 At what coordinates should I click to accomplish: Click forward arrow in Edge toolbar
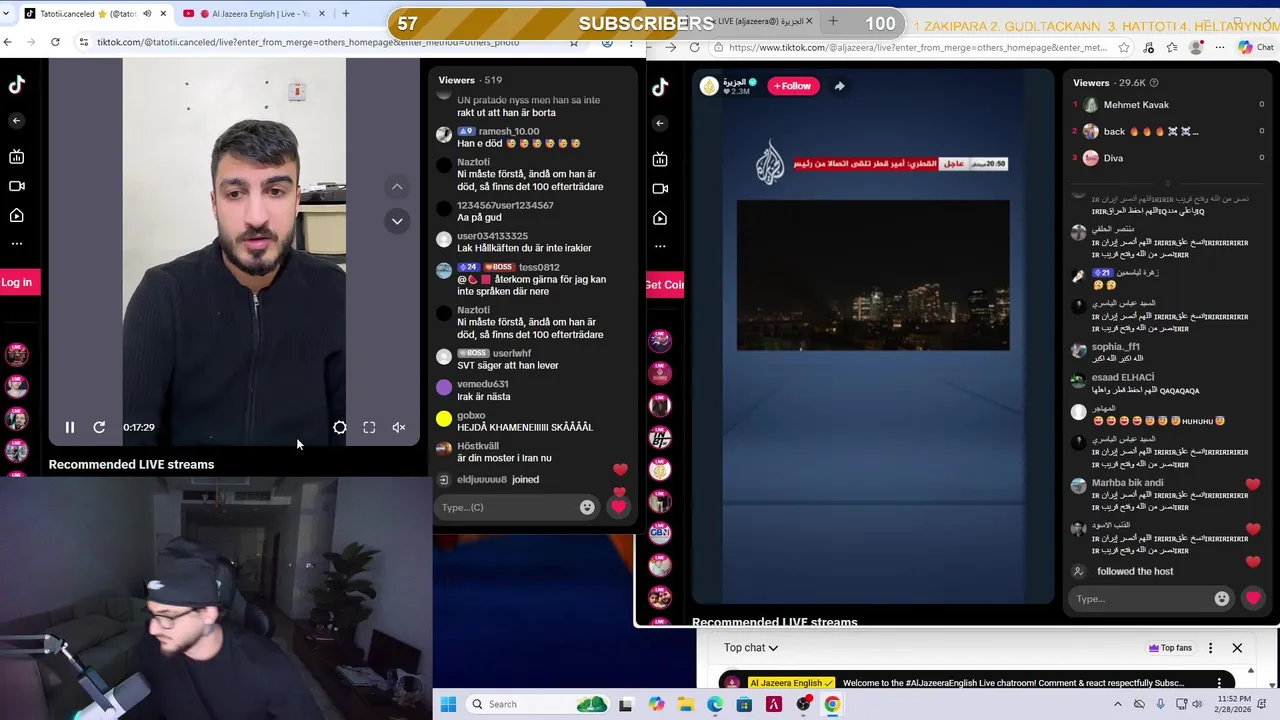670,47
